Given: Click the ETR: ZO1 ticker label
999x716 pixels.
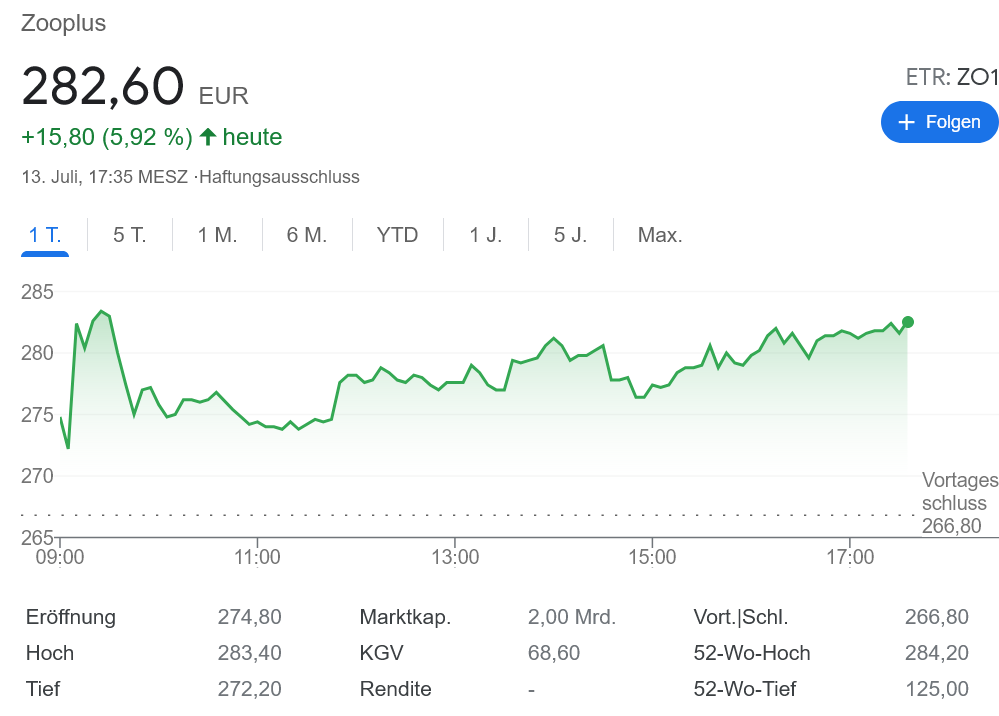Looking at the screenshot, I should [x=951, y=77].
